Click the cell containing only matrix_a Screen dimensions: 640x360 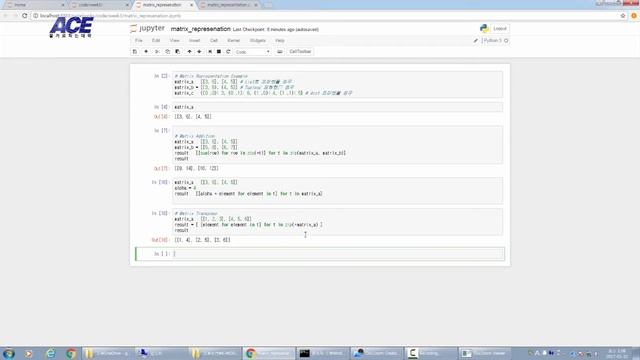pyautogui.click(x=338, y=107)
